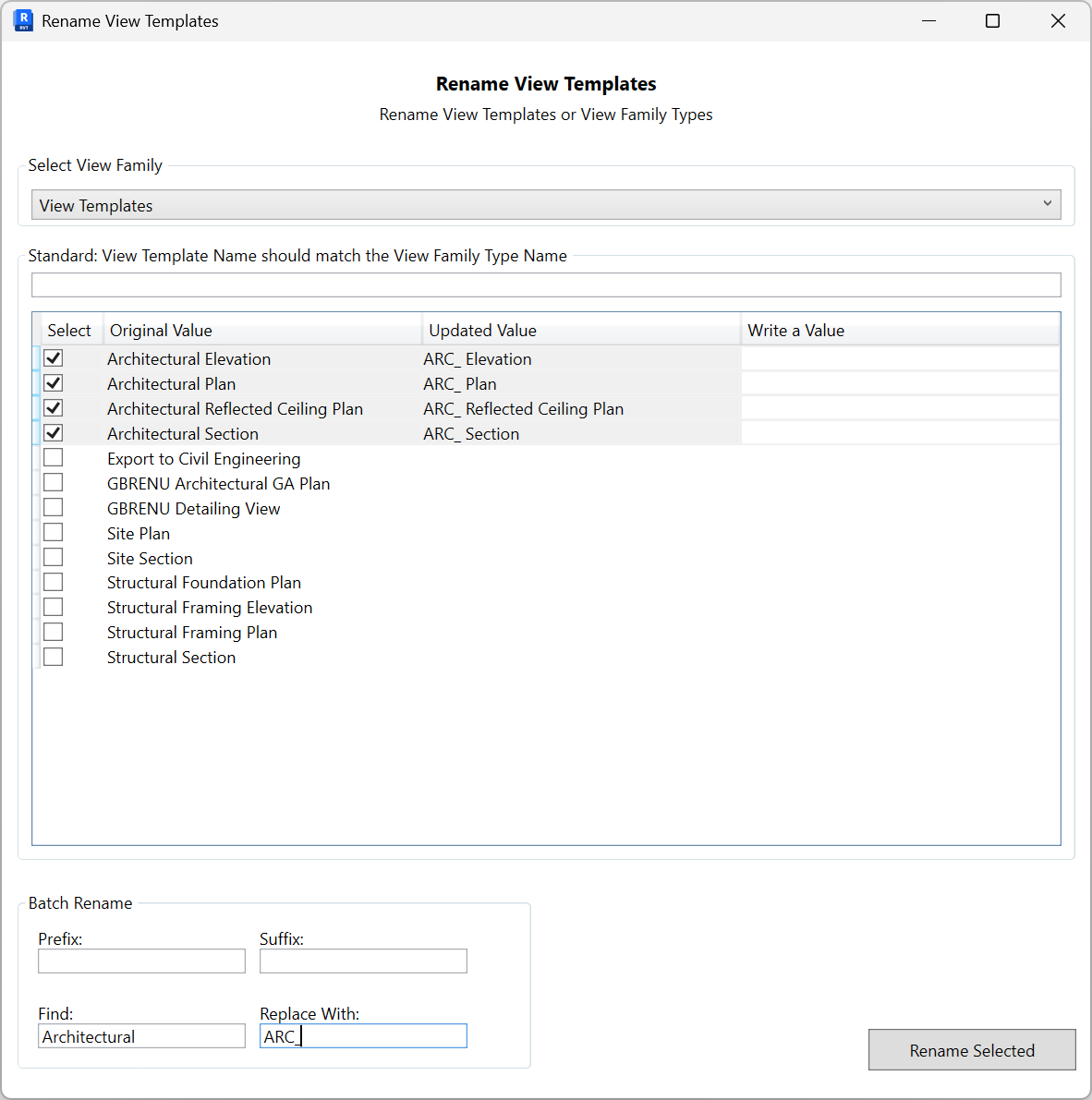1092x1100 pixels.
Task: Click the Select column header
Action: tap(69, 329)
